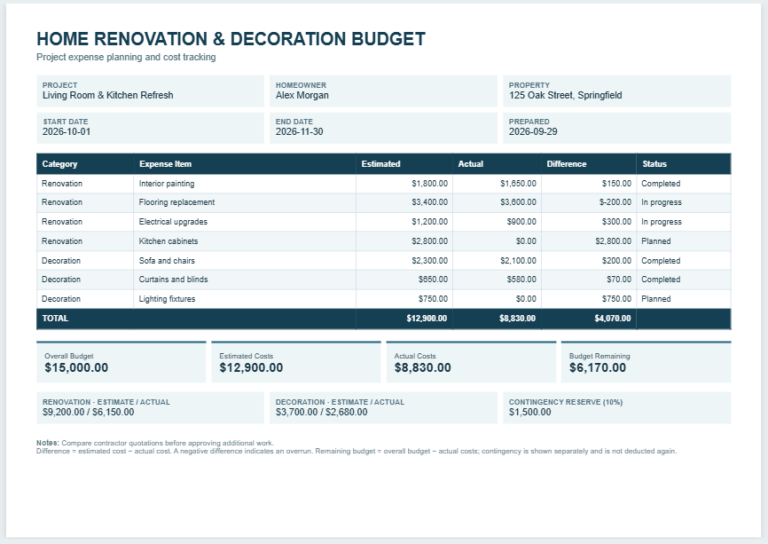
Task: Click difference '$2,800.00' for Kitchen cabinets
Action: (613, 241)
